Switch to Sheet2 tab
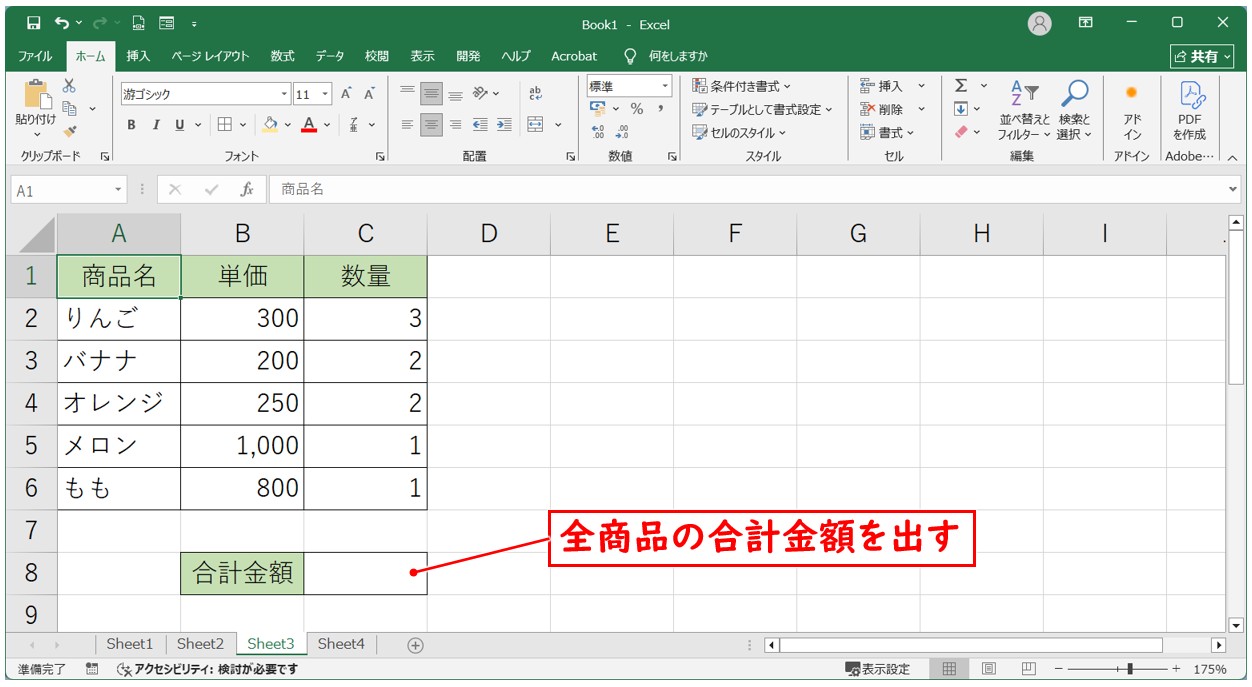 pos(201,645)
